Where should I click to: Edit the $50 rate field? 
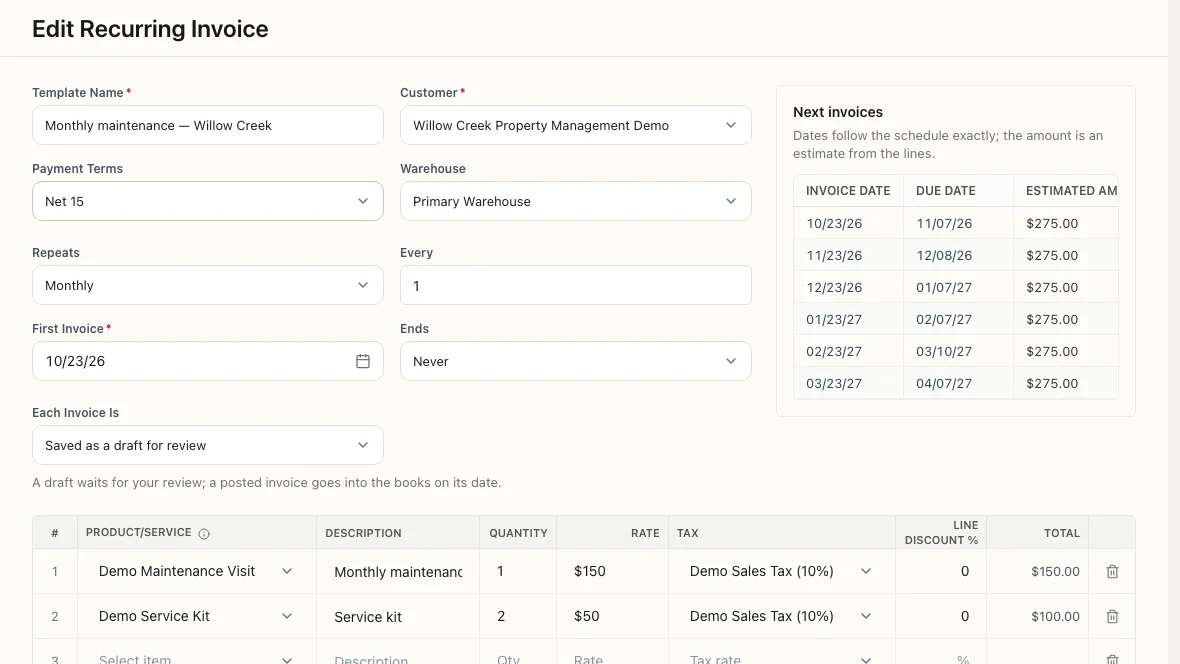coord(613,617)
